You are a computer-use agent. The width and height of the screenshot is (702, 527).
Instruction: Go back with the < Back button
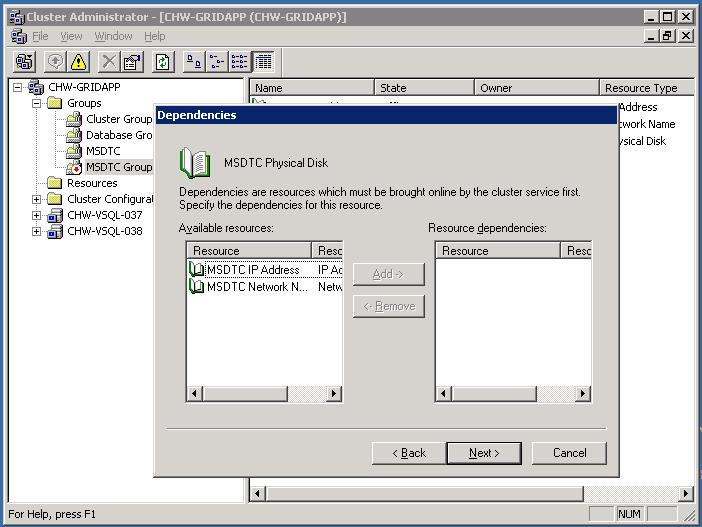point(409,453)
